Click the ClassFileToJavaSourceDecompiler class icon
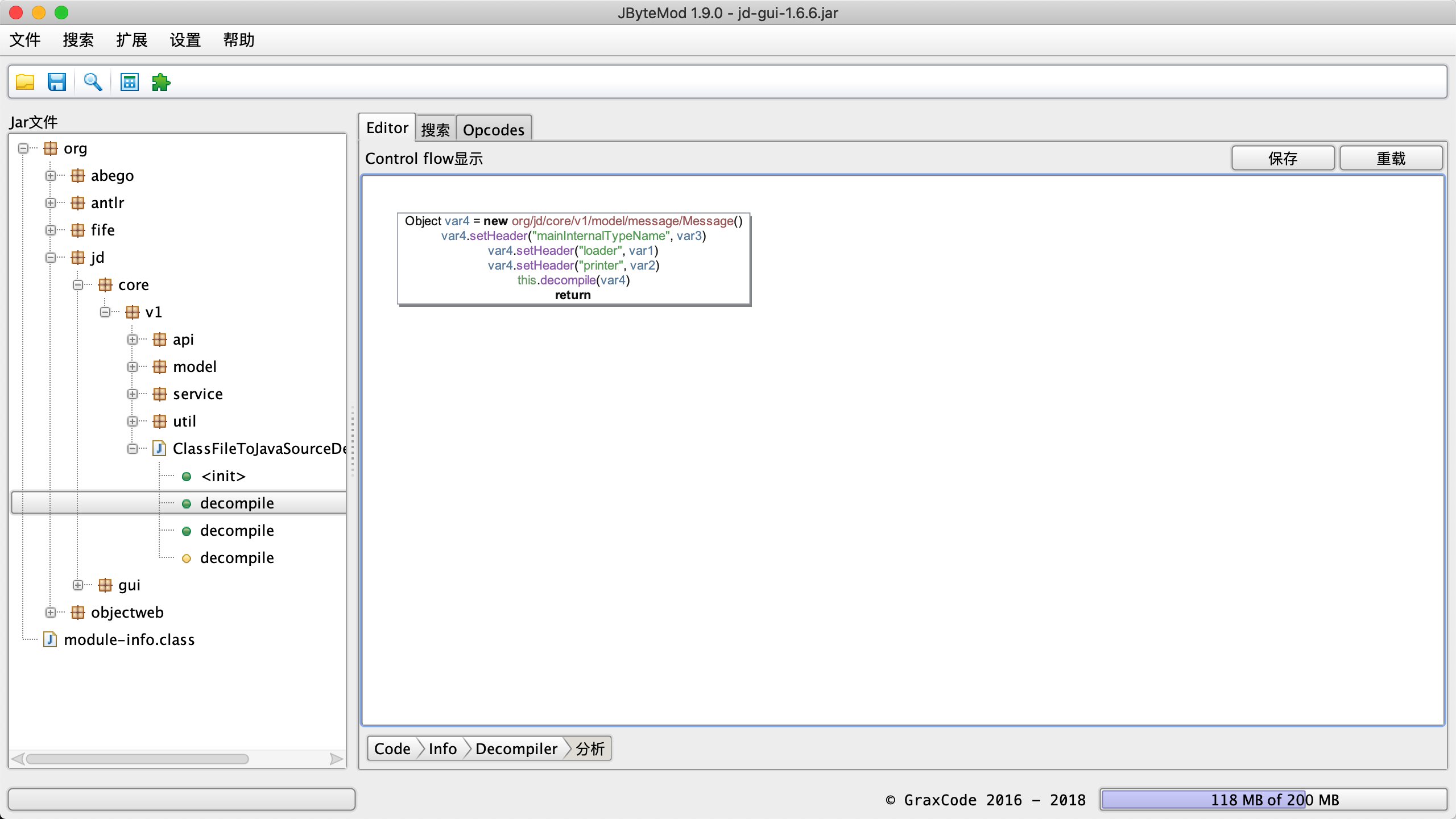 point(158,449)
